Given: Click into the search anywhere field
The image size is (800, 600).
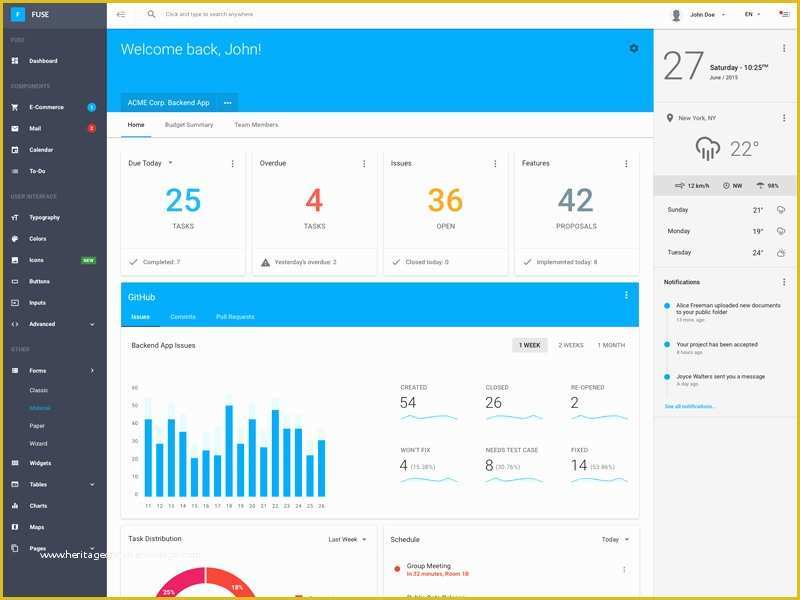Looking at the screenshot, I should (x=209, y=14).
